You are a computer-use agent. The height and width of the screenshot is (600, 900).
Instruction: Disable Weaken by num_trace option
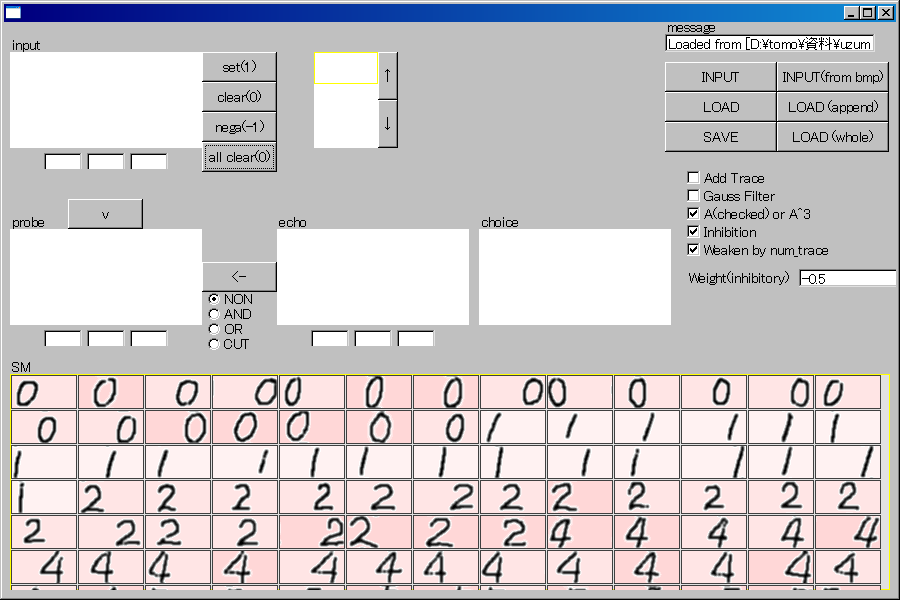point(694,250)
